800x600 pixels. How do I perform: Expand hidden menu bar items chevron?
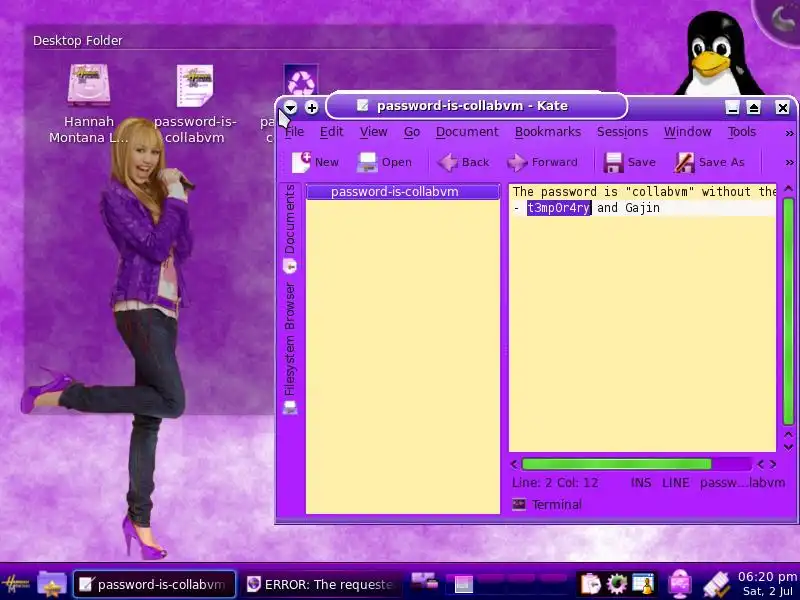[789, 133]
